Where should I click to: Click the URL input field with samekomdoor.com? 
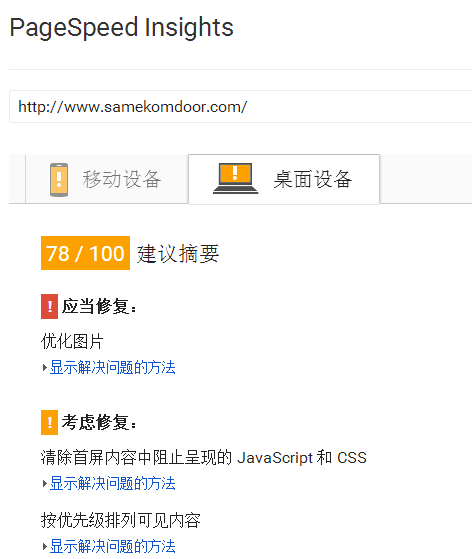241,107
